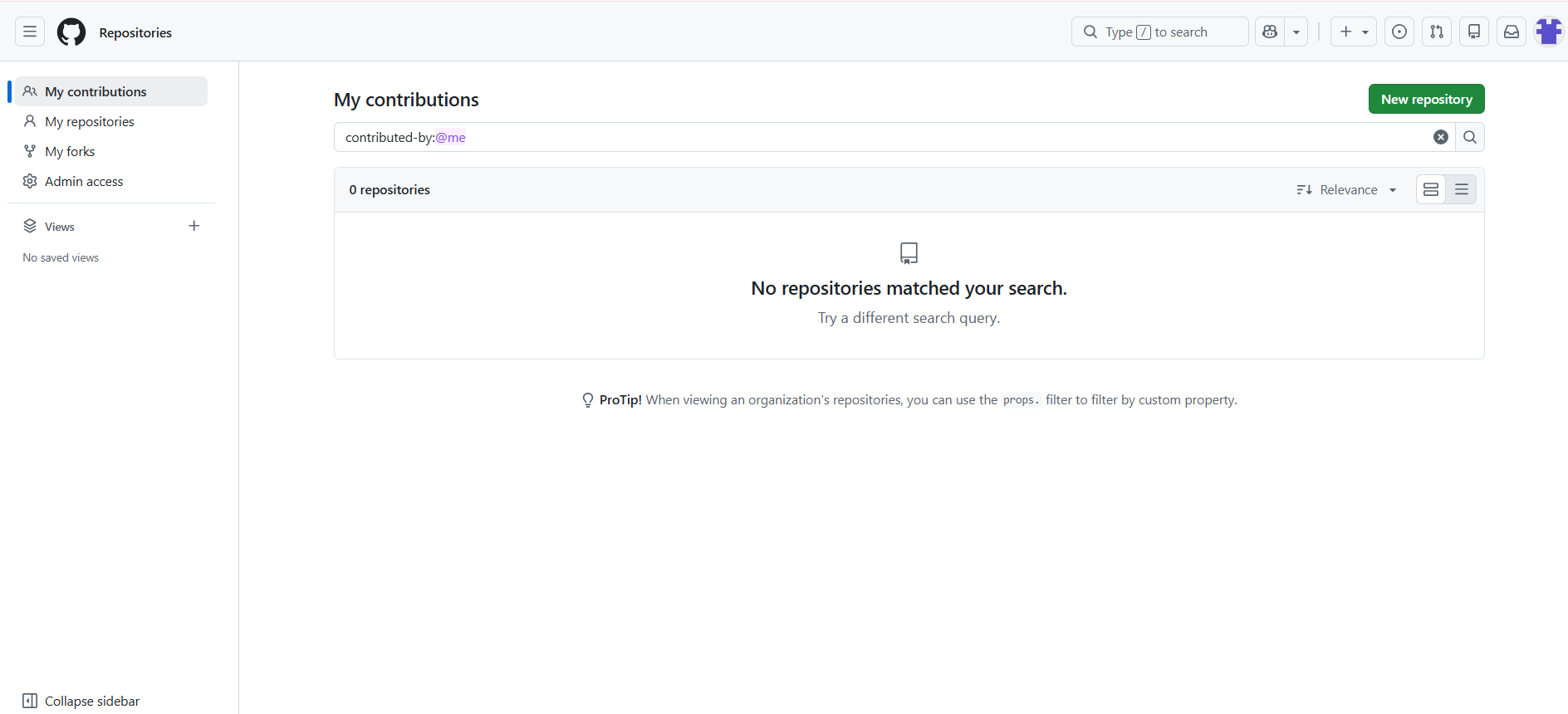Open the Repositories header icon
Viewport: 1568px width, 714px height.
1474,32
